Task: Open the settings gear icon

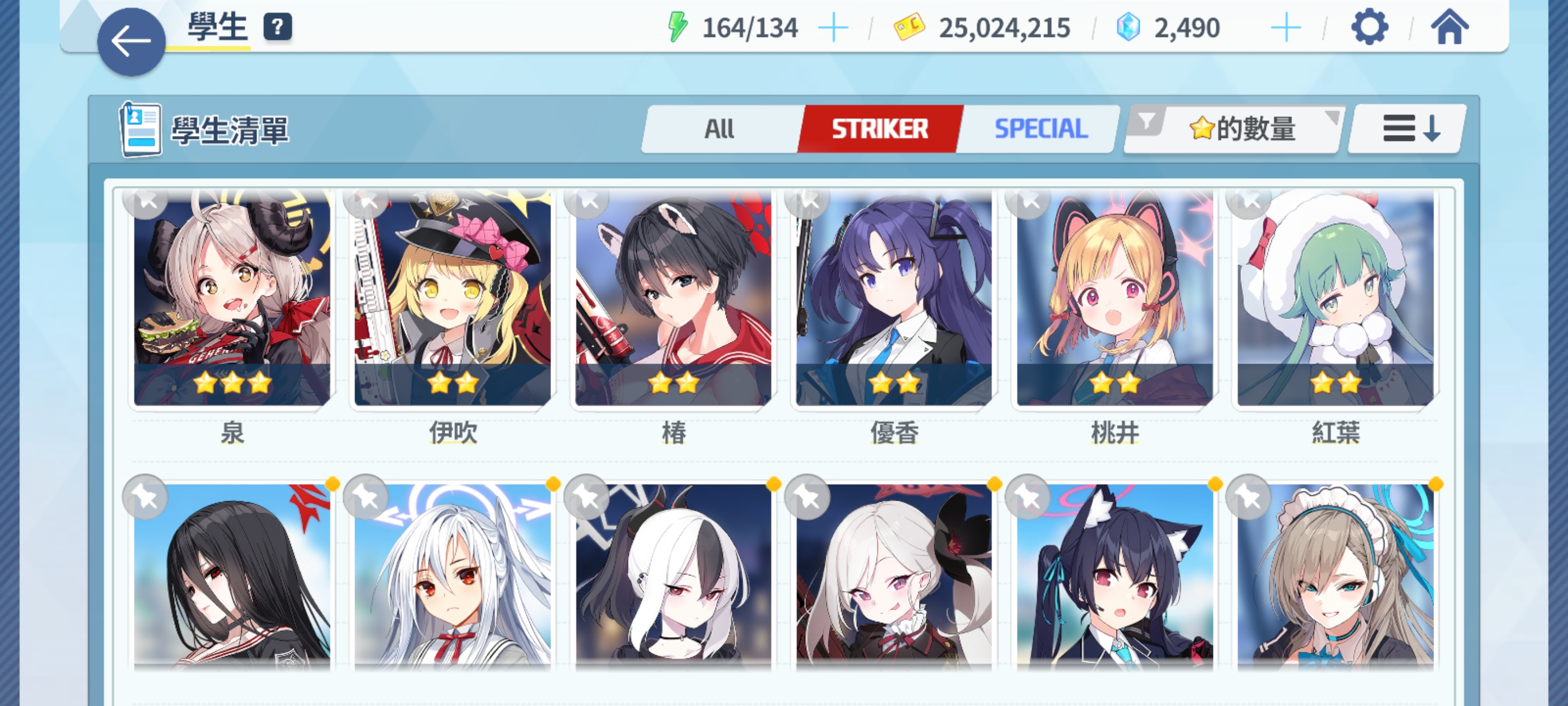Action: coord(1370,27)
